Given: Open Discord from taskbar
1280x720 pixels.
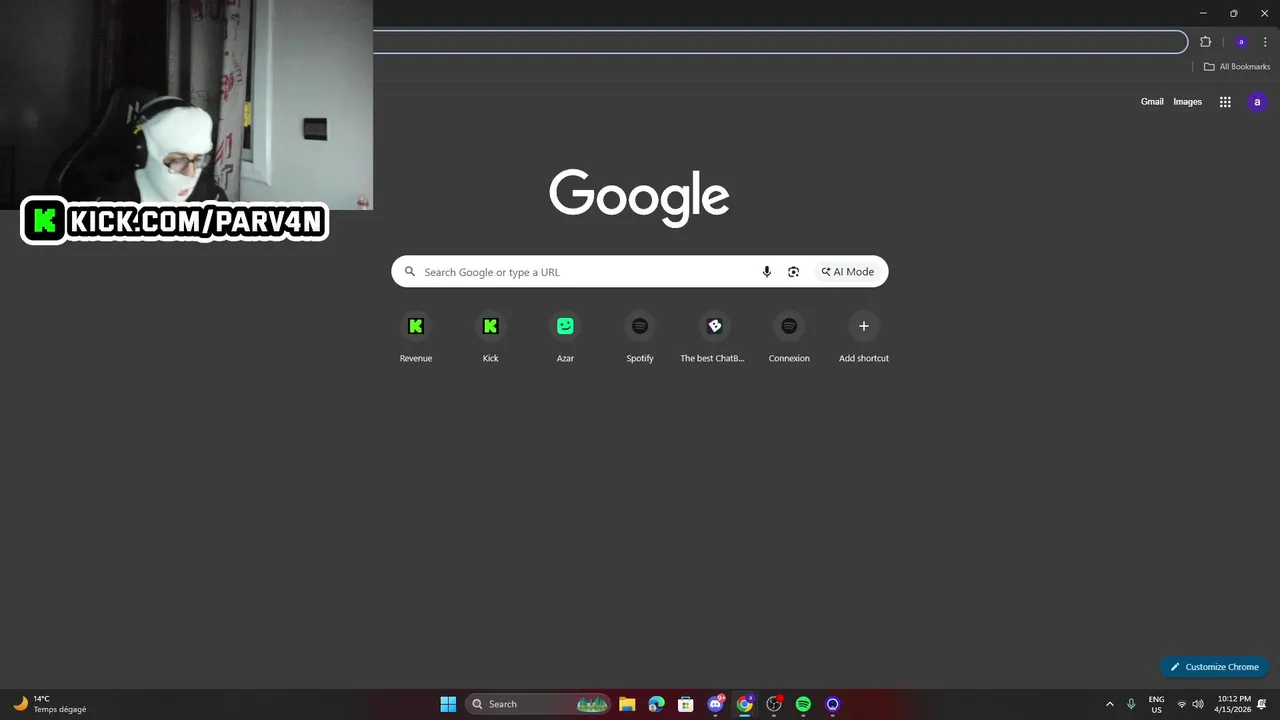Looking at the screenshot, I should pyautogui.click(x=715, y=704).
